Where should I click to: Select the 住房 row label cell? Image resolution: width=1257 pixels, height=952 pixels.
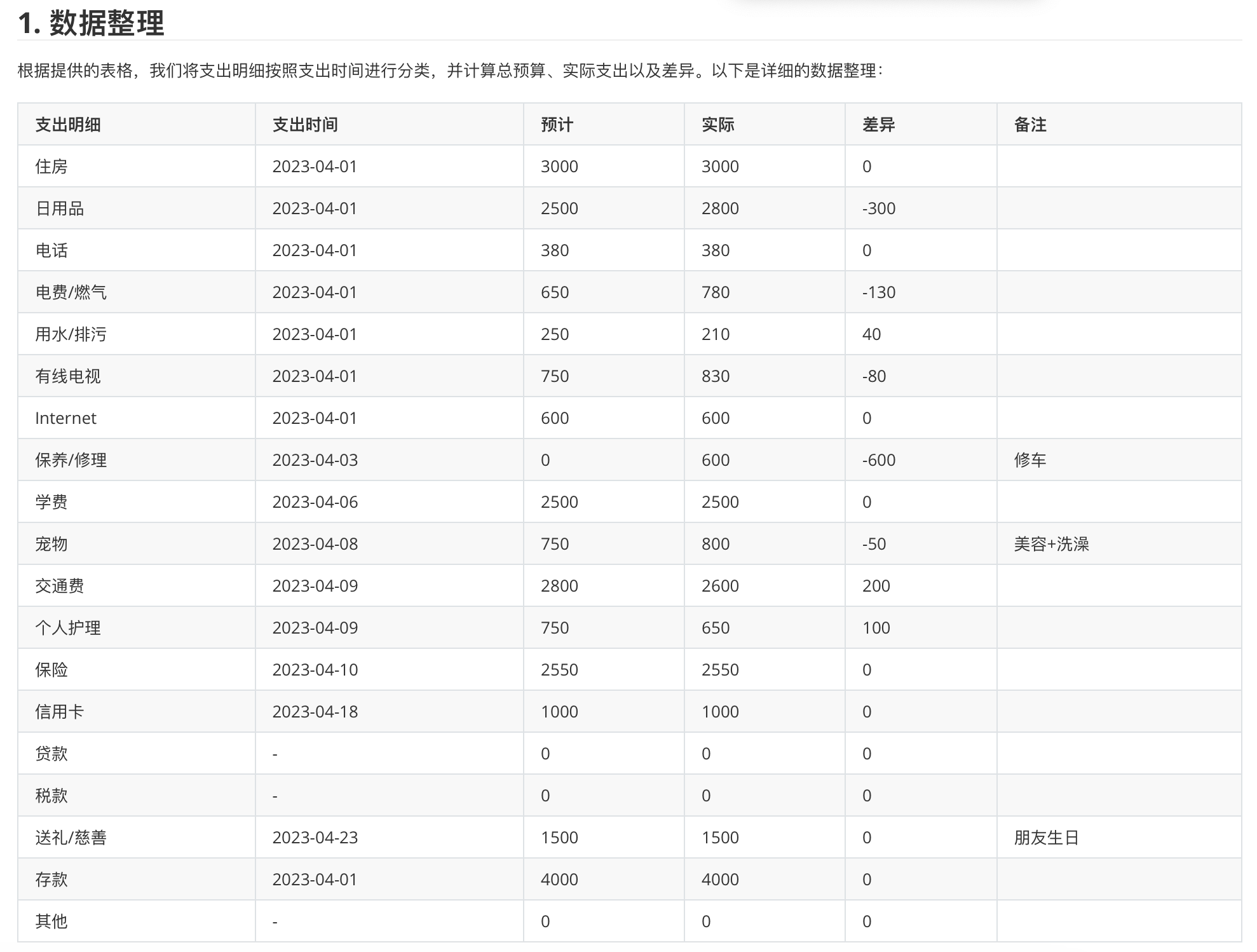pos(51,167)
